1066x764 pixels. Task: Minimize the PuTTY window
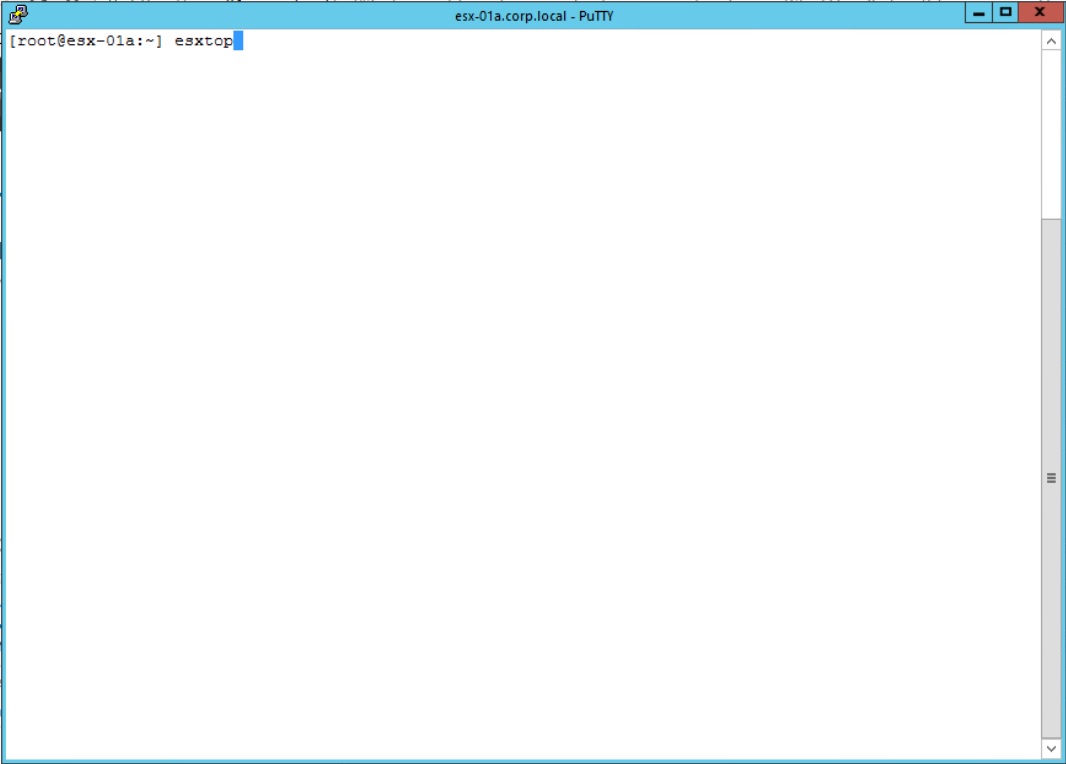point(978,13)
